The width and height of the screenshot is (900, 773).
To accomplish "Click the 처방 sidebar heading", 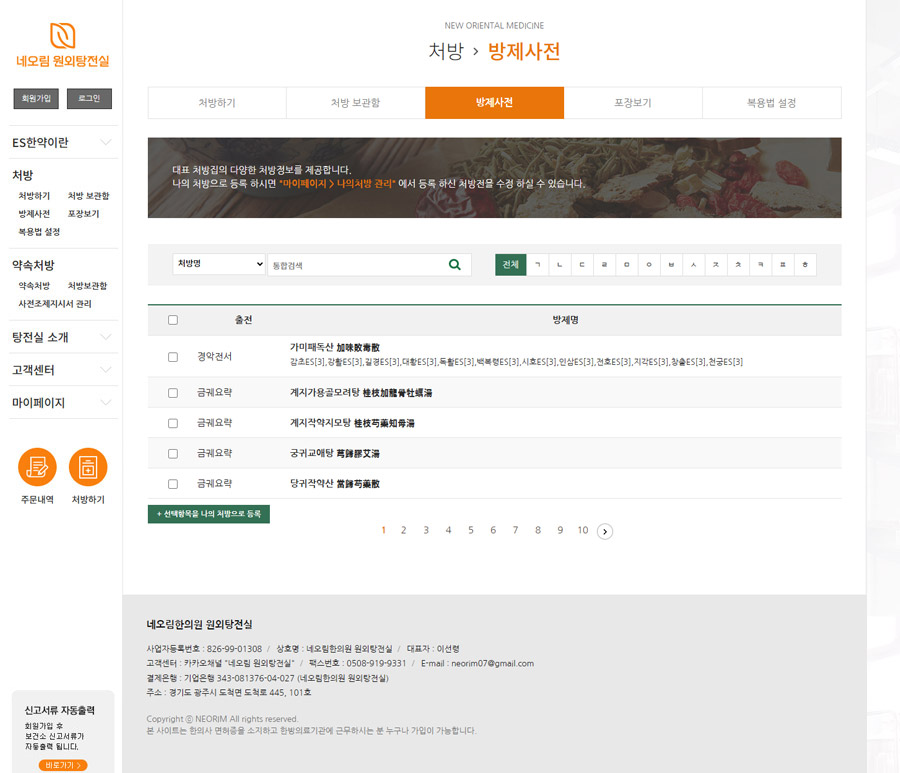I will click(22, 175).
